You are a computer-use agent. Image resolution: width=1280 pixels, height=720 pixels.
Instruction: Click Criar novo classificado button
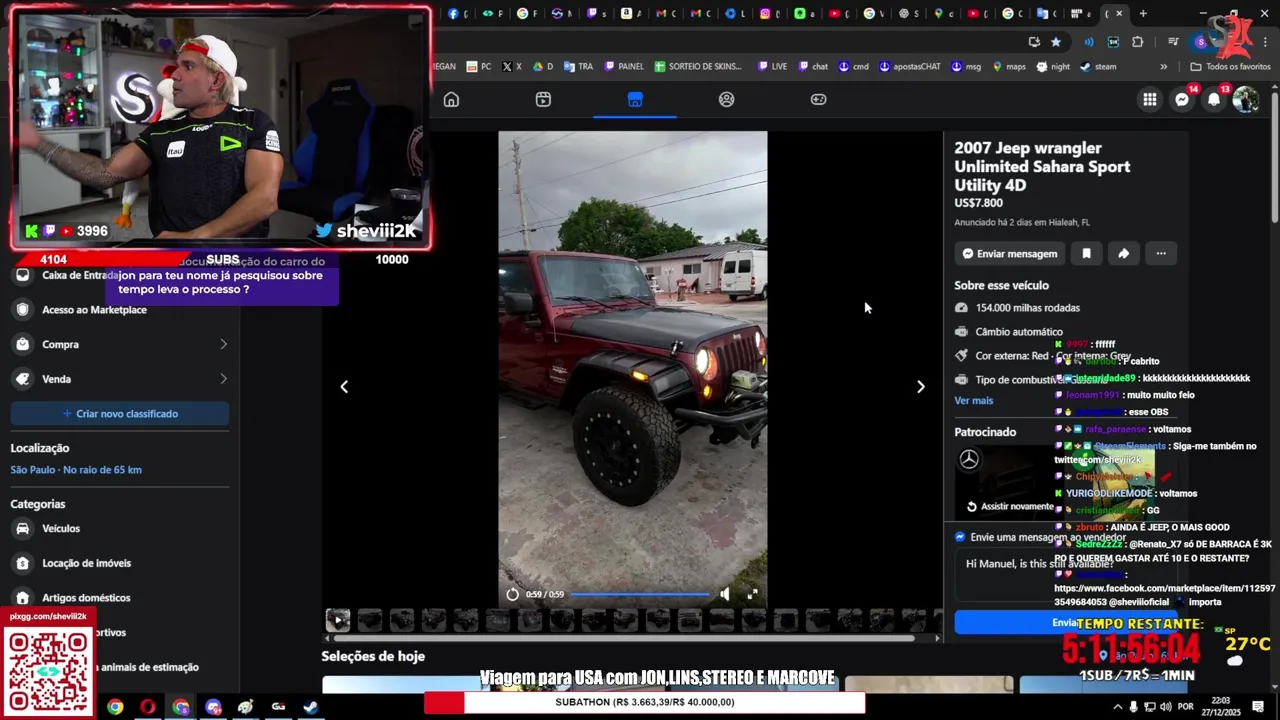[120, 414]
